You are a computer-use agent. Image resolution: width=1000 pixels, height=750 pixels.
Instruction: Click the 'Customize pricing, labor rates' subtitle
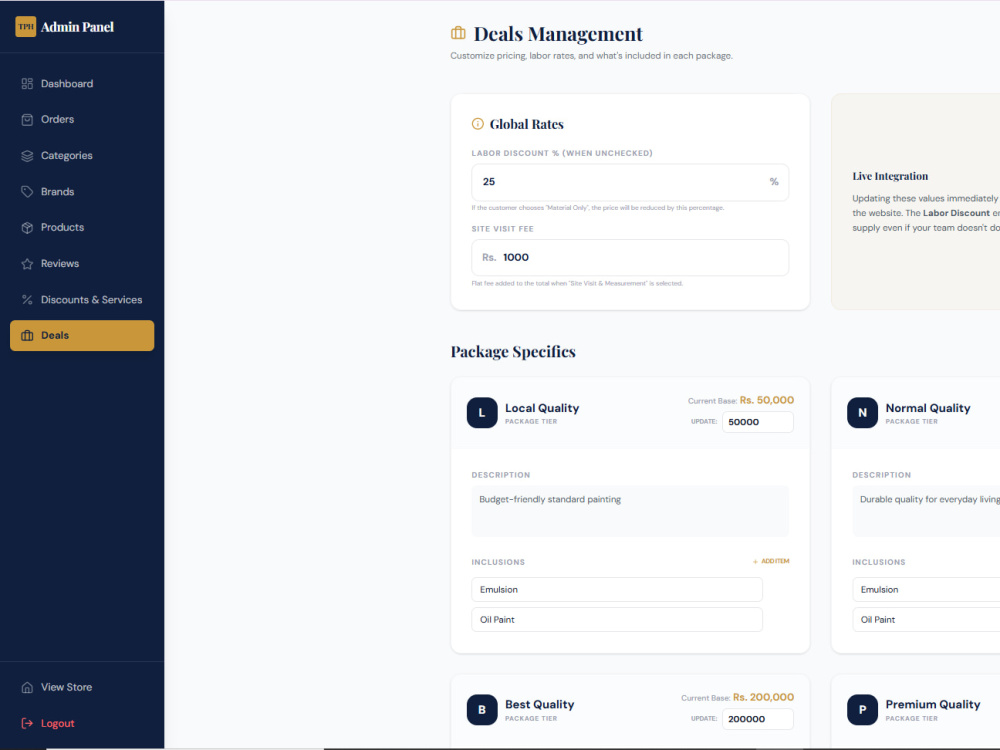[591, 55]
